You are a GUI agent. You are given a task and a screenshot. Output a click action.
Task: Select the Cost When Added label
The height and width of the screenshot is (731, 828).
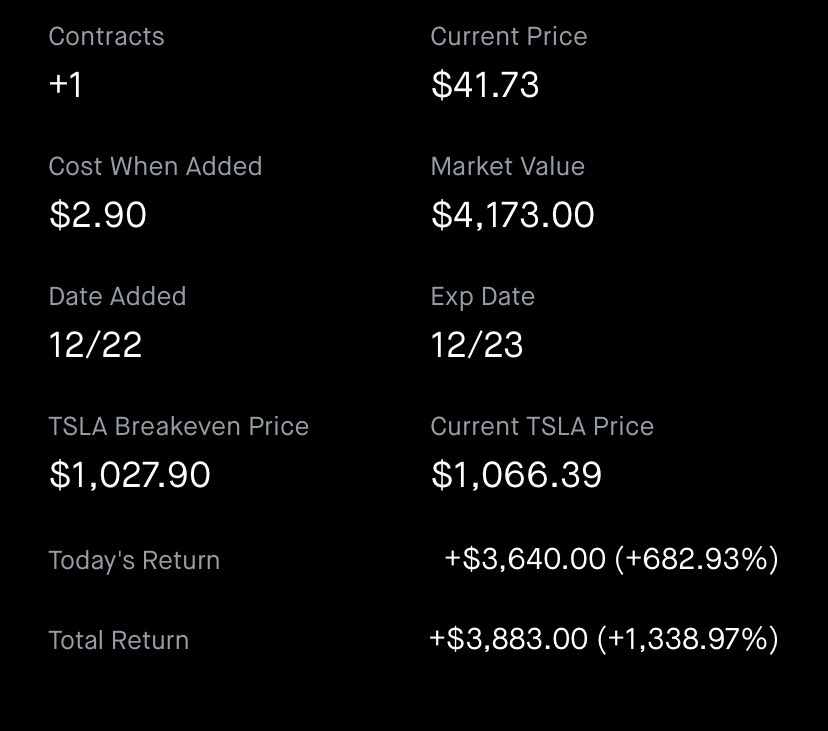[155, 166]
